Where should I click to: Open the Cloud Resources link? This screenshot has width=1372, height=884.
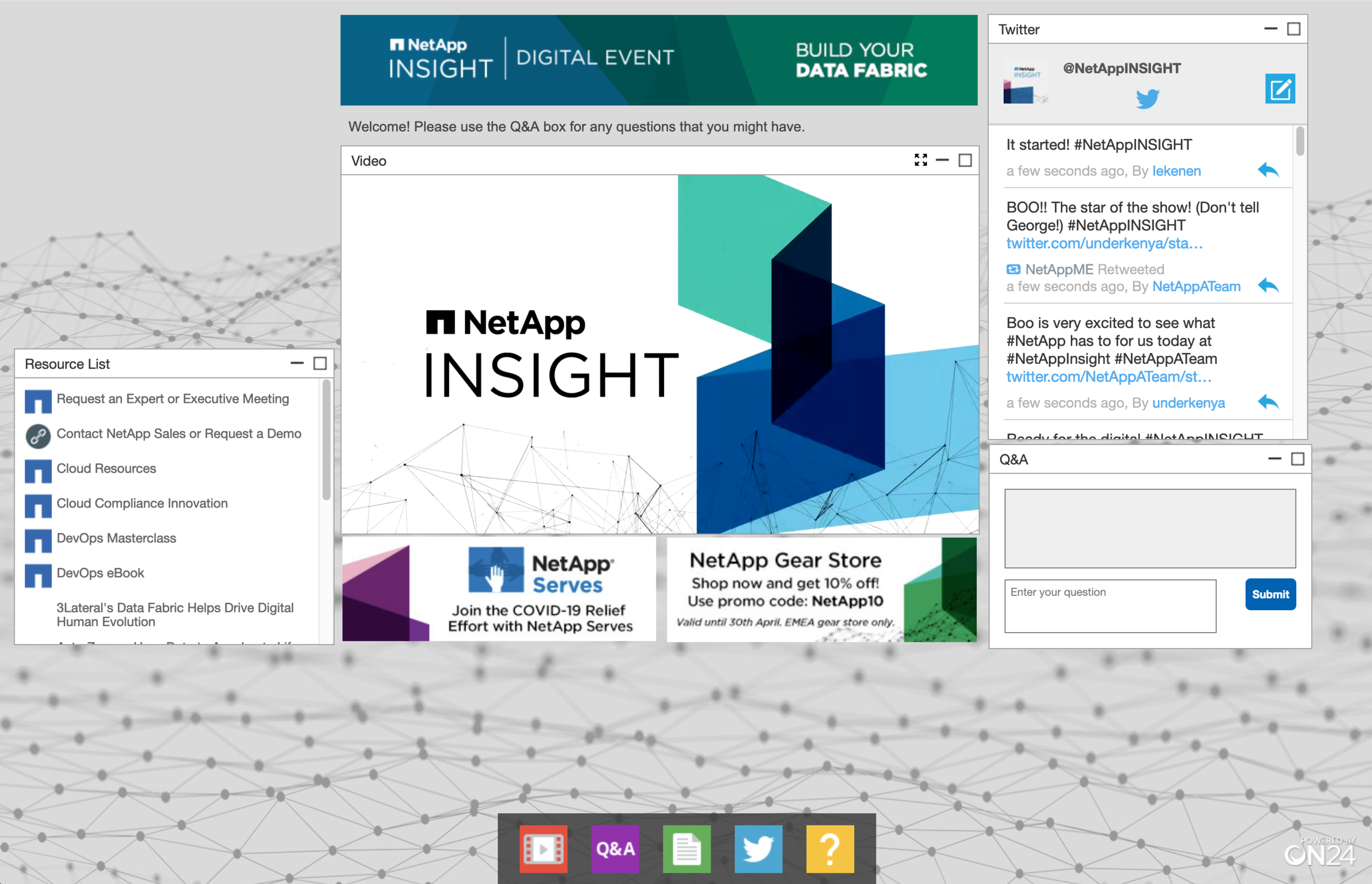(106, 469)
